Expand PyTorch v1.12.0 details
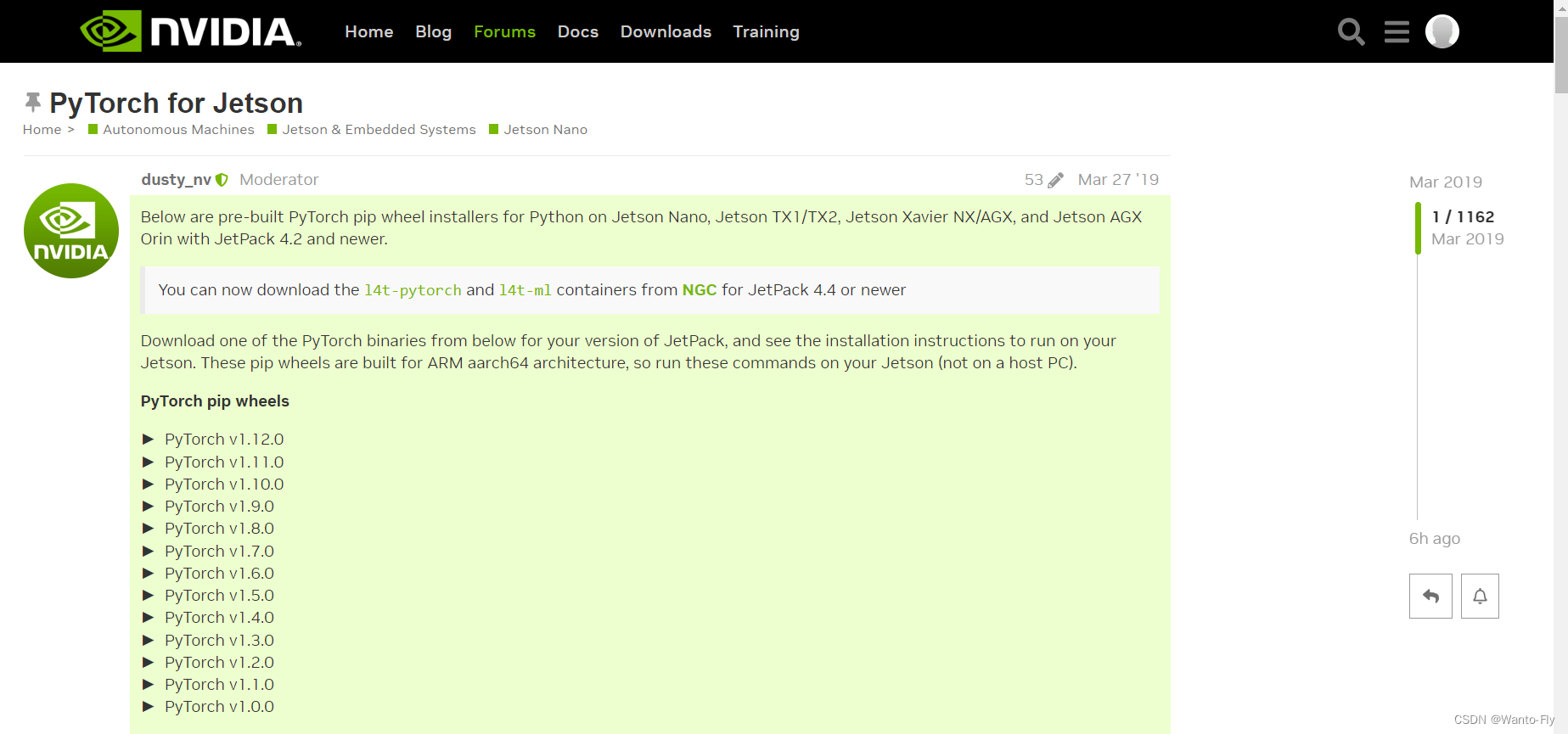Screen dimensions: 1568x734 (x=213, y=440)
